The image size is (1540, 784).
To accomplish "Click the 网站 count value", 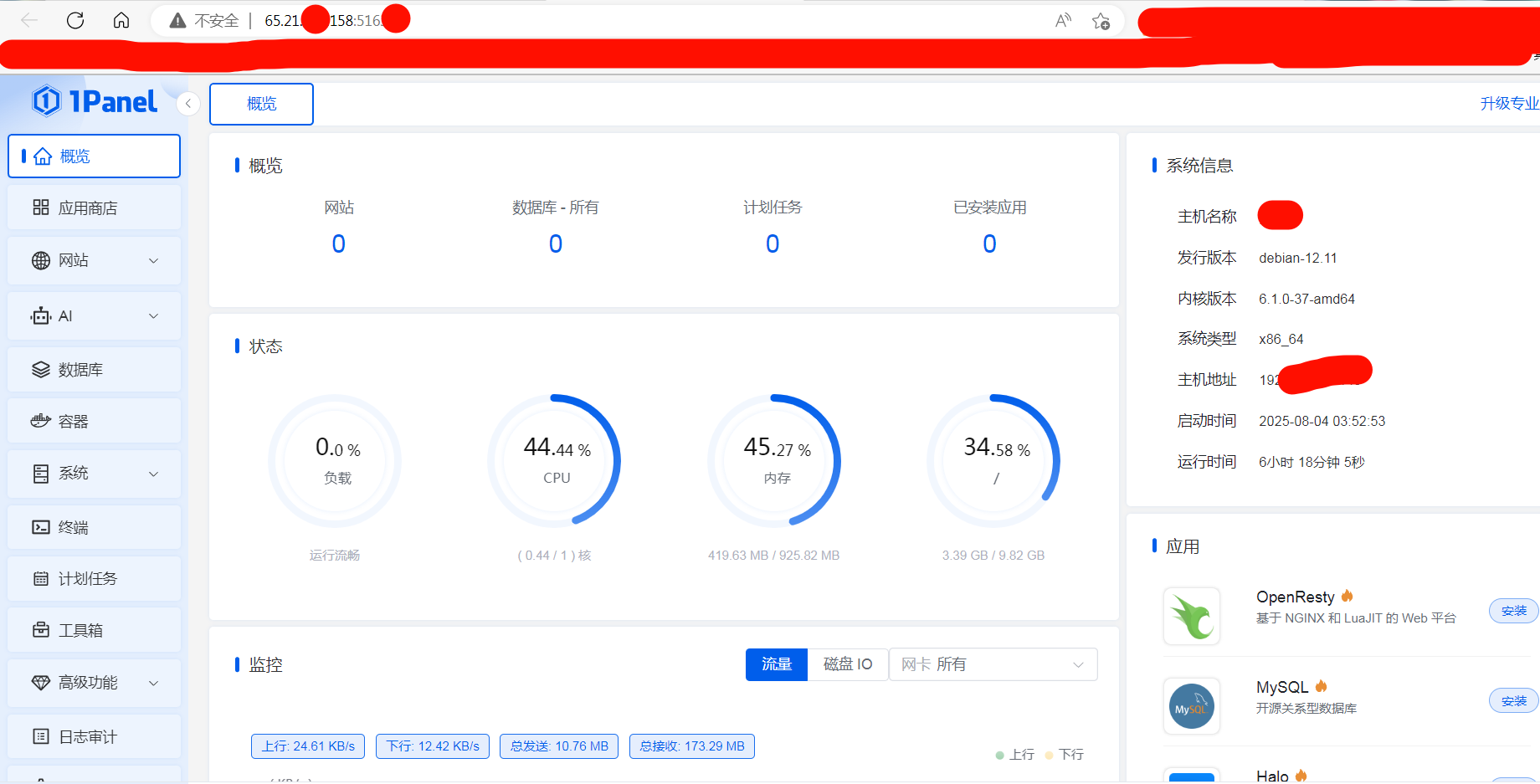I will click(339, 243).
